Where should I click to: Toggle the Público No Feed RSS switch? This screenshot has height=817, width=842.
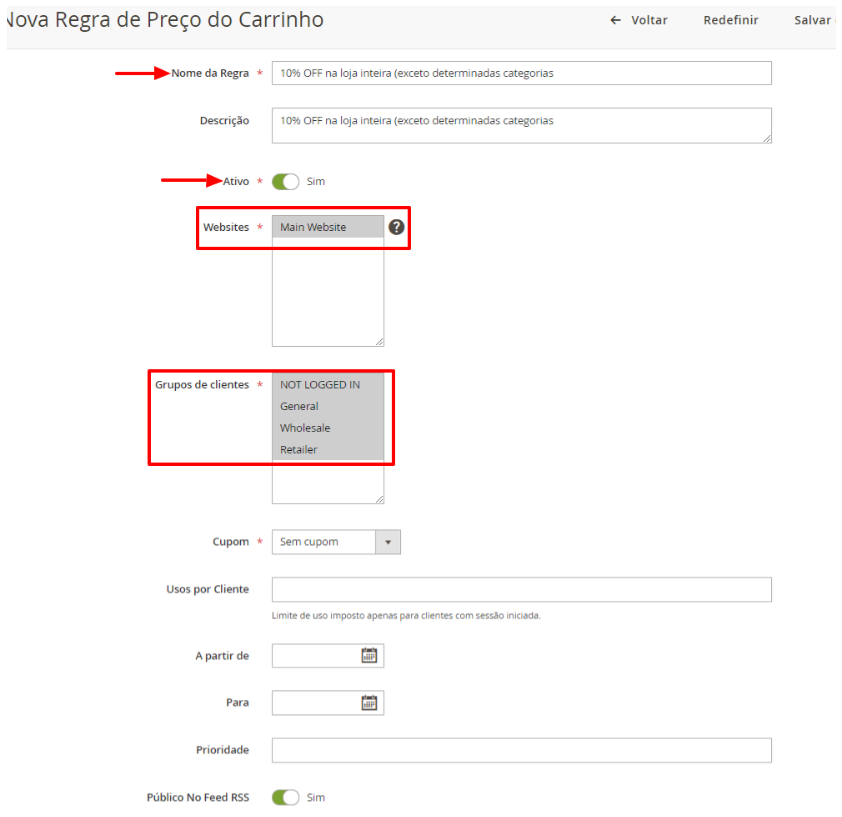(x=286, y=798)
